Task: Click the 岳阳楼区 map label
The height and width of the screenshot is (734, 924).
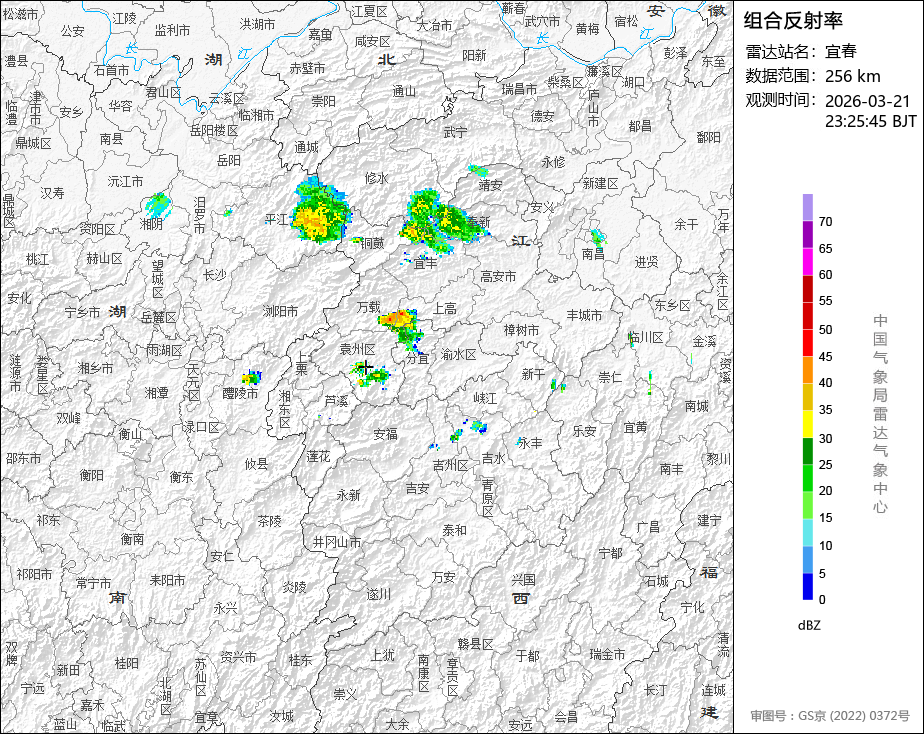Action: point(214,130)
